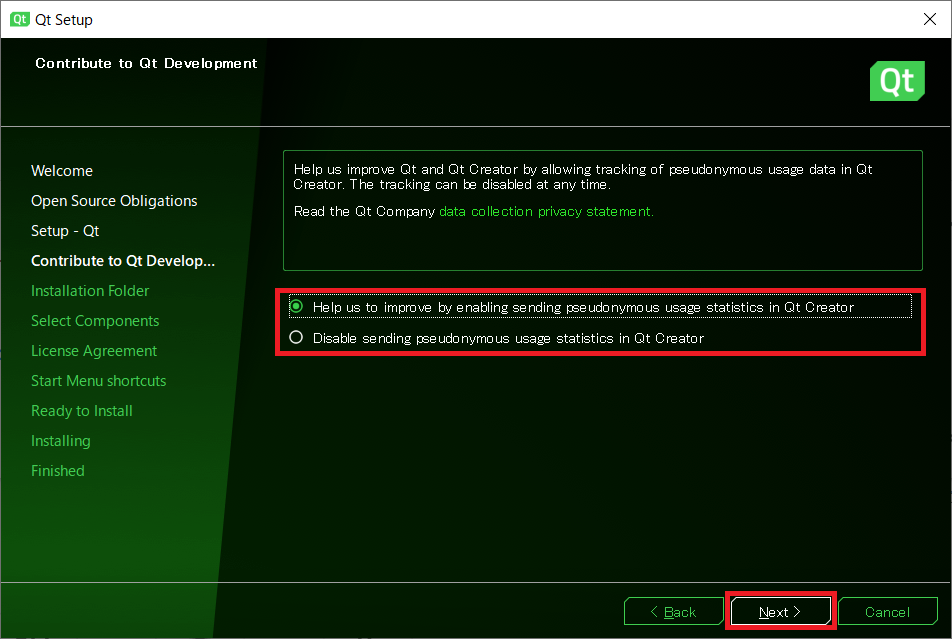Select the Open Source Obligations step

pyautogui.click(x=114, y=200)
